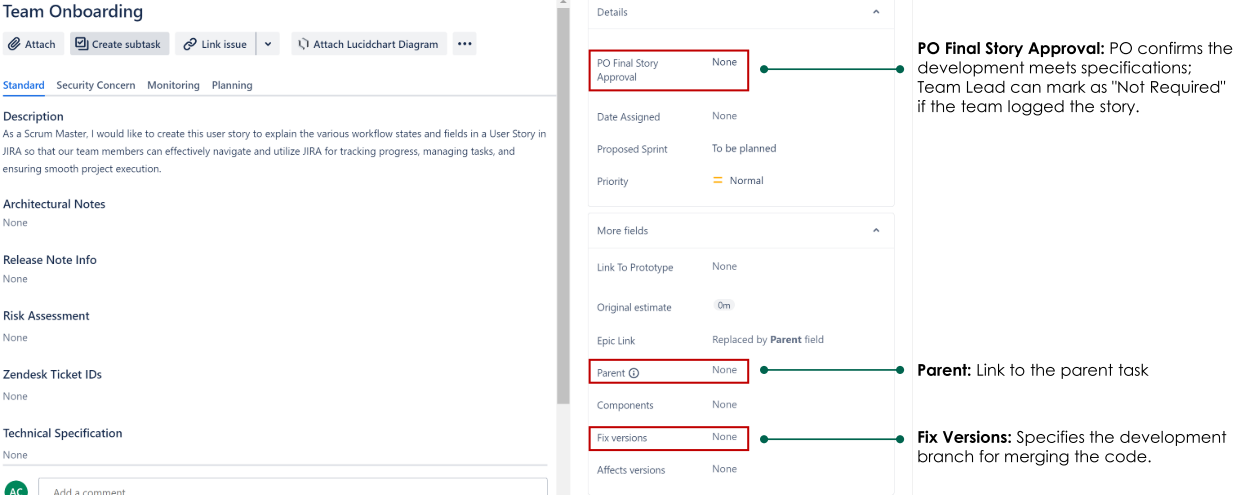1240x499 pixels.
Task: Click the Proposed Sprint 'To be planned' value
Action: pyautogui.click(x=743, y=148)
